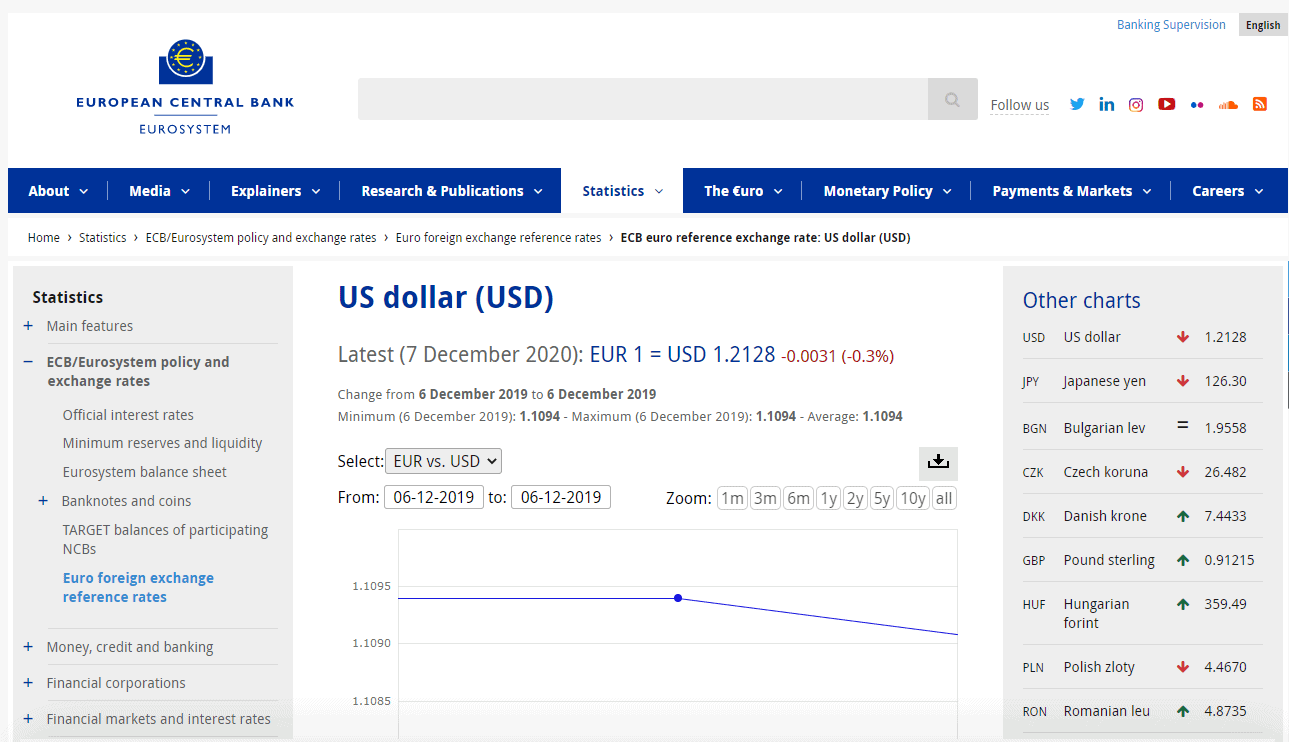Open The €uro menu
This screenshot has width=1289, height=742.
point(743,191)
